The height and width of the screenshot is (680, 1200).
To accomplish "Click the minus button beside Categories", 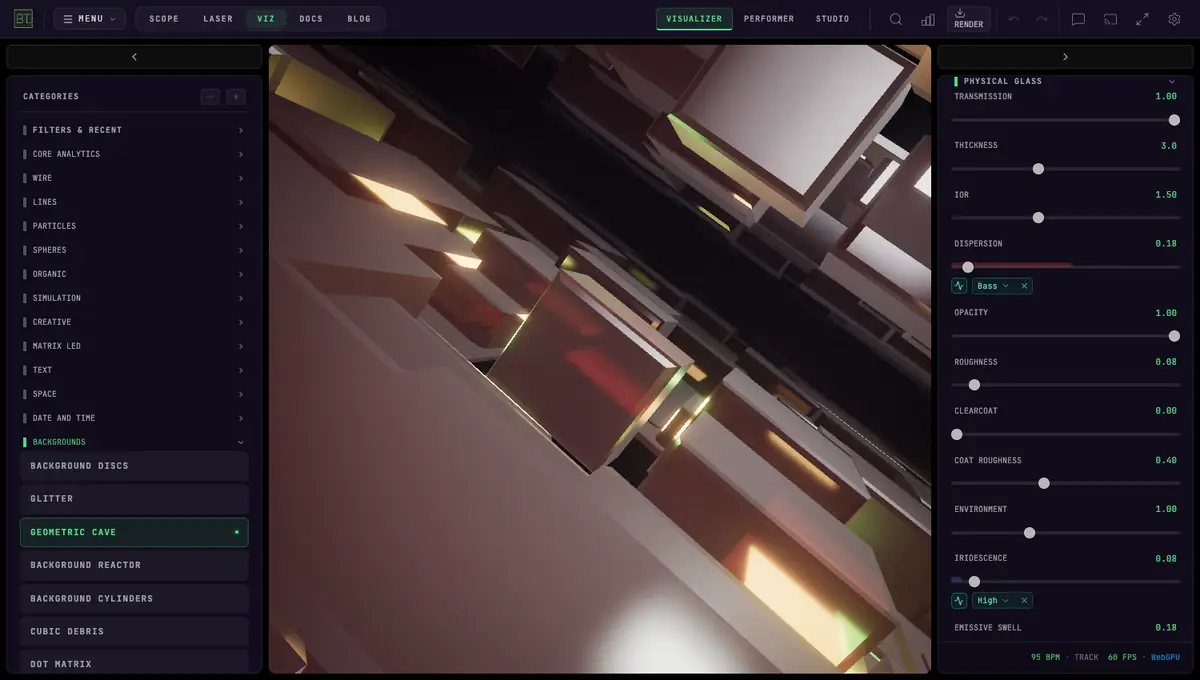I will pos(210,97).
